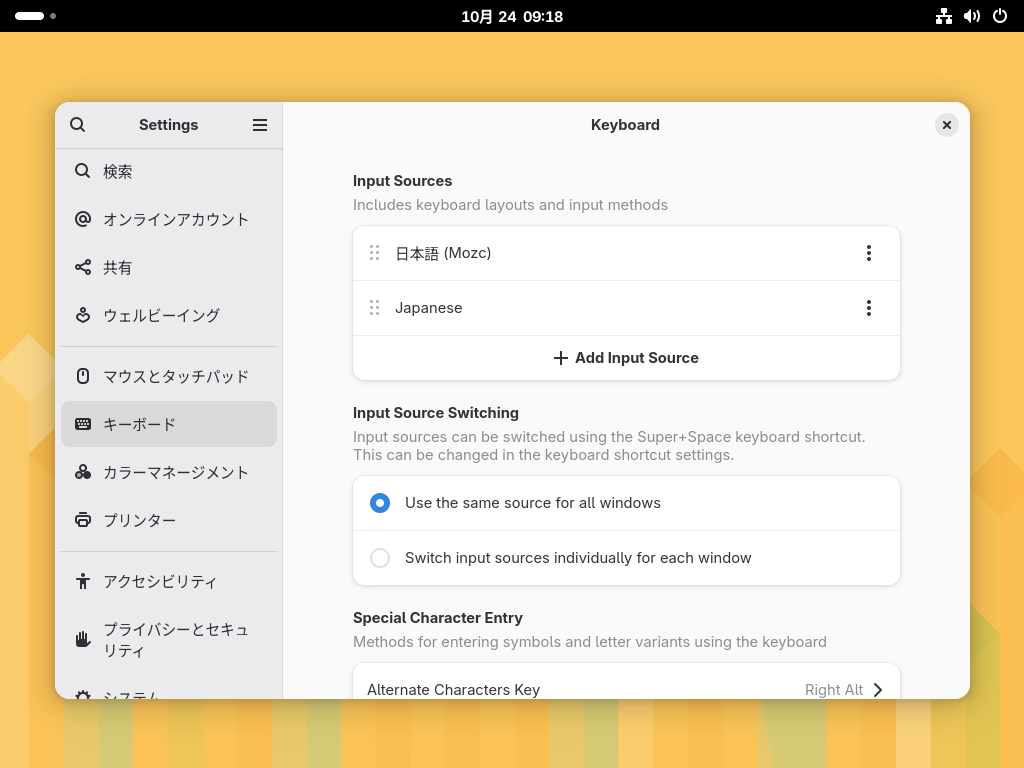This screenshot has height=768, width=1024.
Task: Click Add Input Source button
Action: pos(626,358)
